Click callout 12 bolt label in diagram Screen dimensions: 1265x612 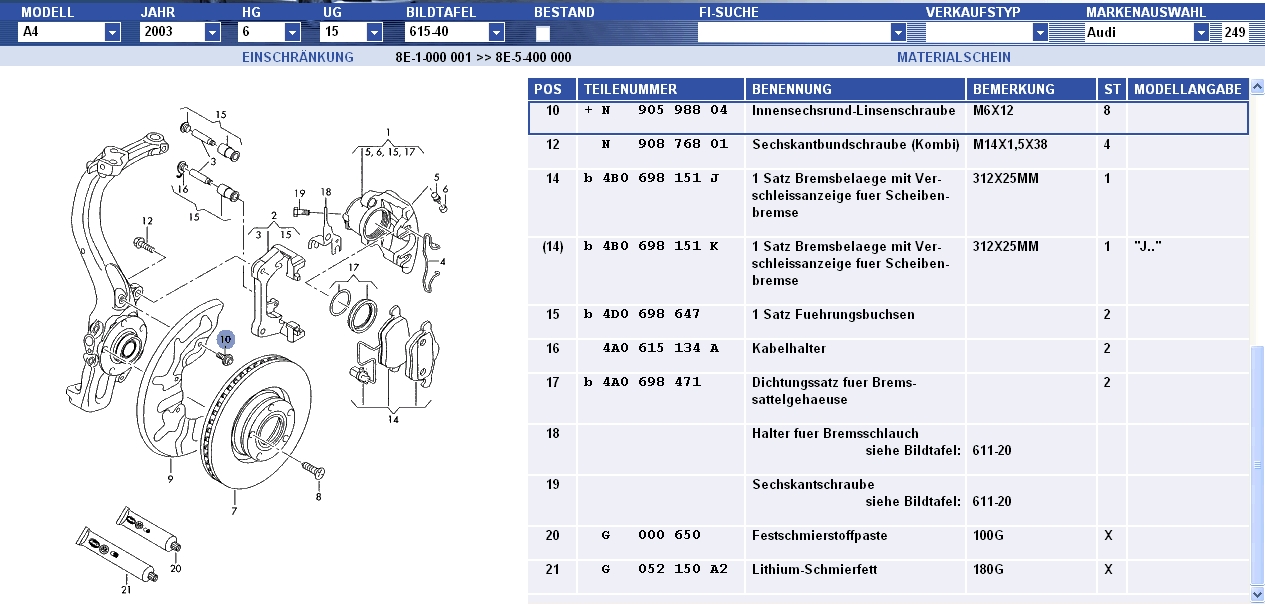click(x=147, y=221)
